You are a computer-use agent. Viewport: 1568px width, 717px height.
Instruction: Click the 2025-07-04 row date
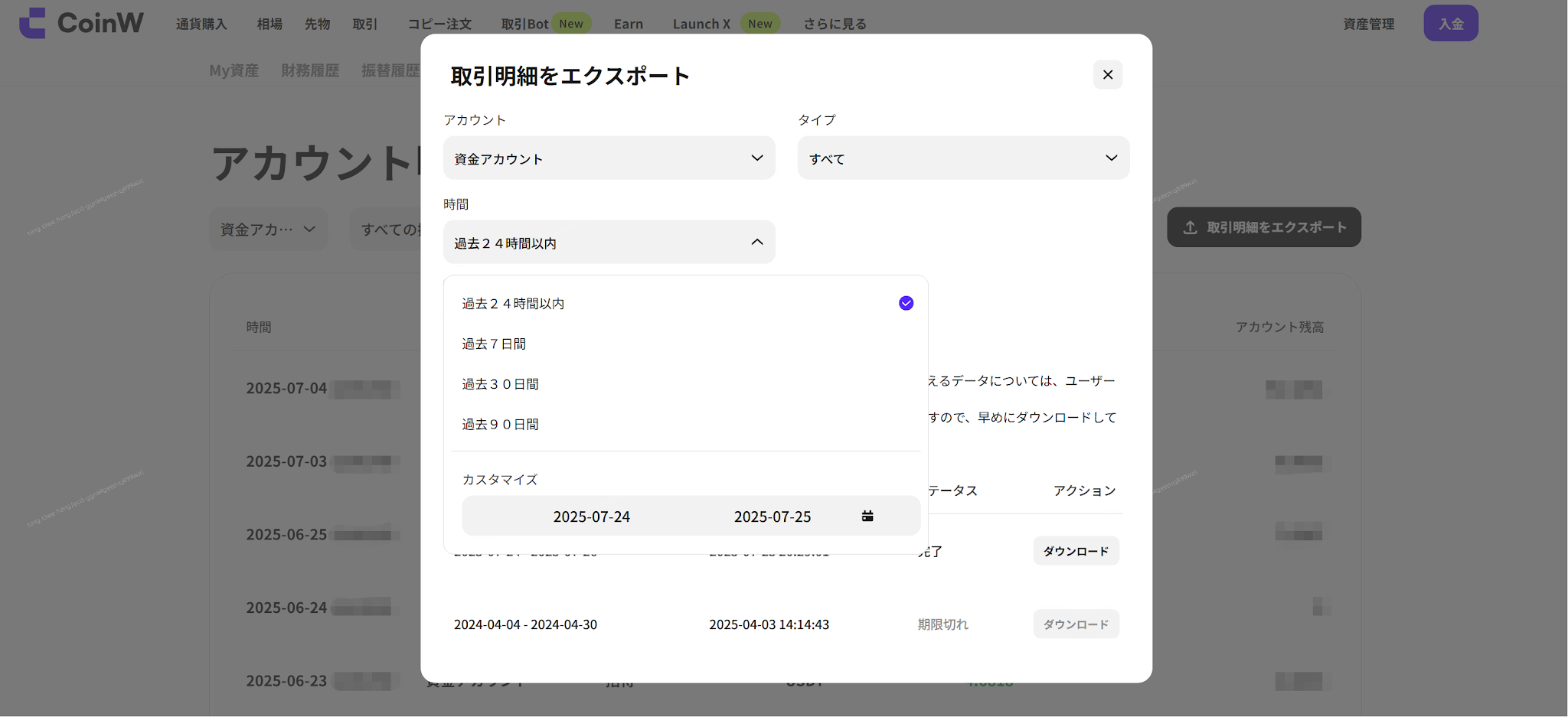[x=286, y=388]
